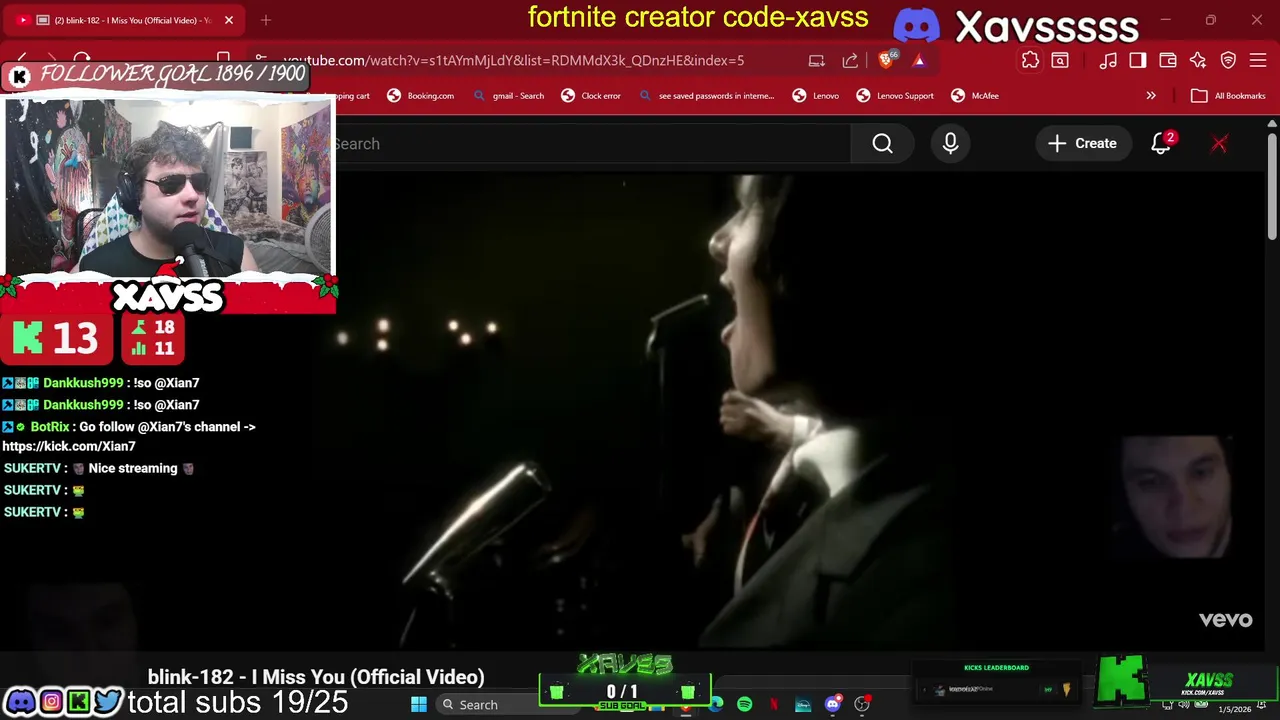1280x720 pixels.
Task: Open the Booking.com bookmark
Action: coord(421,96)
